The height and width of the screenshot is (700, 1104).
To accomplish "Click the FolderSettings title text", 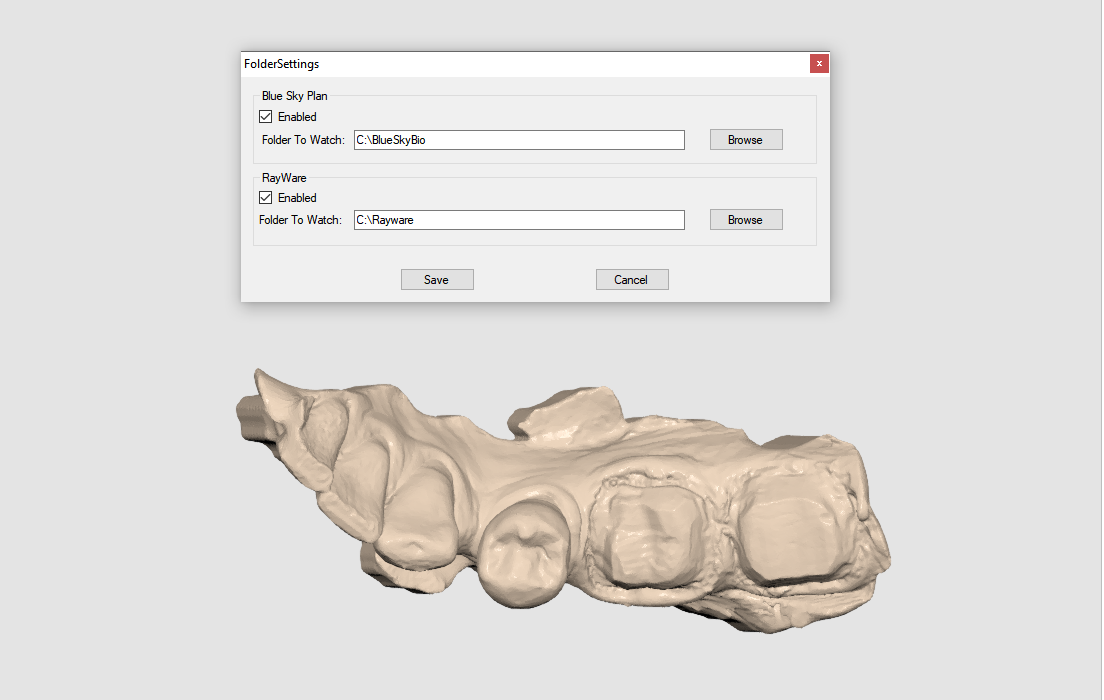I will (x=282, y=64).
